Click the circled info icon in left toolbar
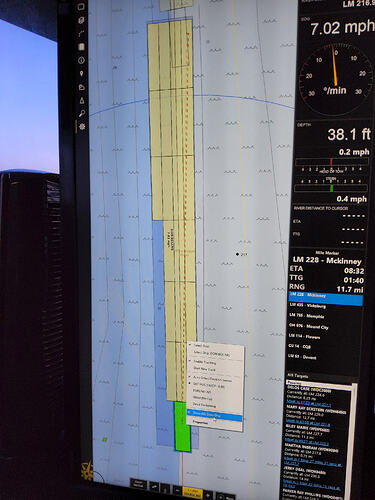This screenshot has width=375, height=500. point(81,60)
